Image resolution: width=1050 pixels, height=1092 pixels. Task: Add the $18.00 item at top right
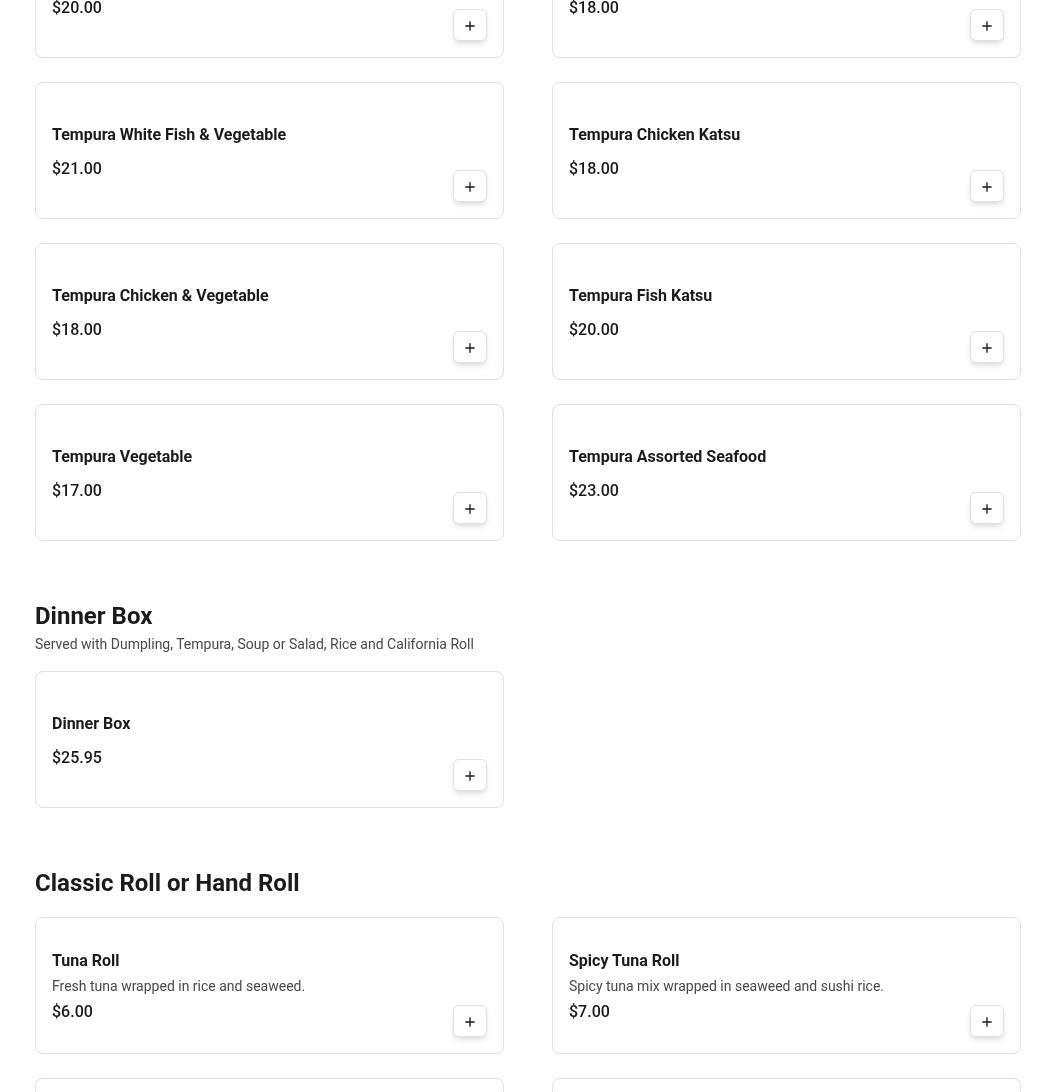click(x=987, y=26)
